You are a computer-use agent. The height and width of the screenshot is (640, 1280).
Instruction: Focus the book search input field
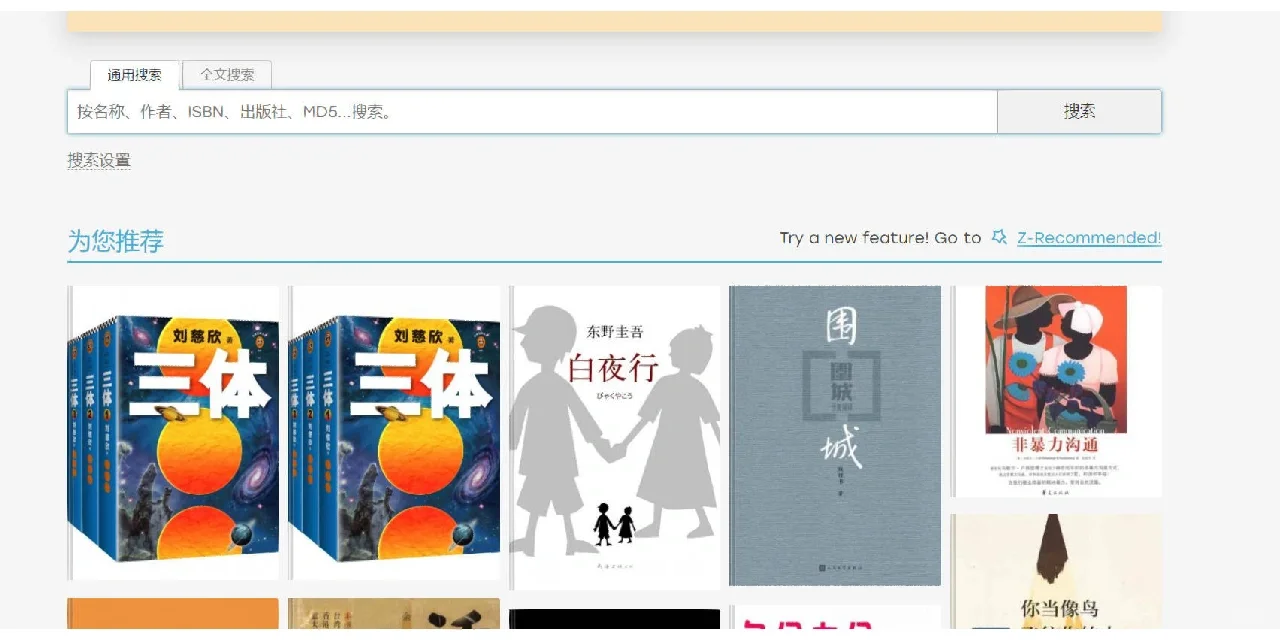532,112
